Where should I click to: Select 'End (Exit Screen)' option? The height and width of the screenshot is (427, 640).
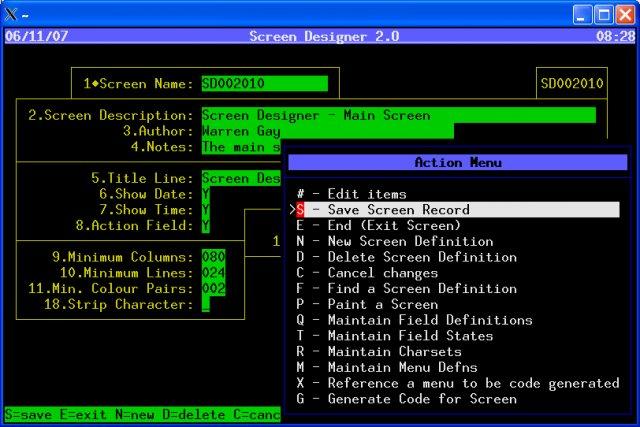tap(381, 226)
